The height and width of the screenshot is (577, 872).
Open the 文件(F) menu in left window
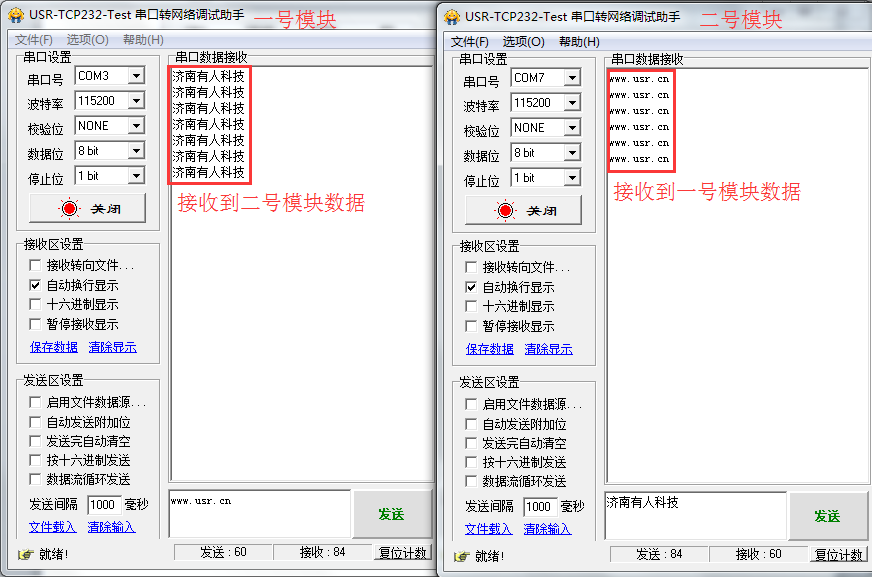34,39
